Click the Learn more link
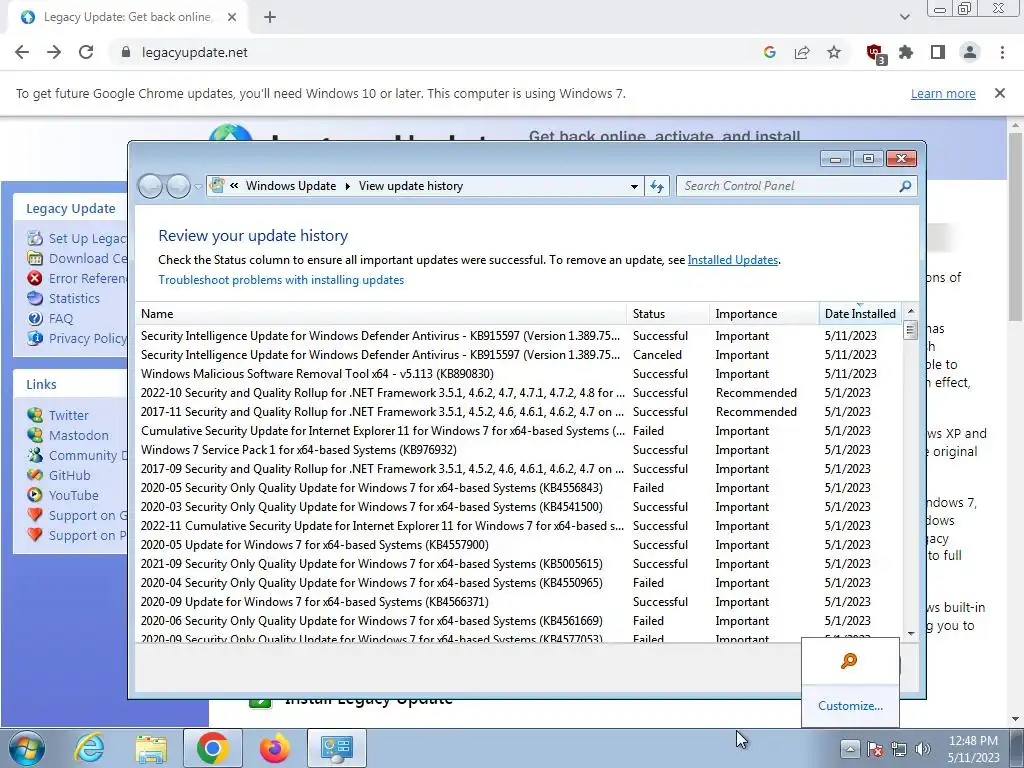 (943, 93)
